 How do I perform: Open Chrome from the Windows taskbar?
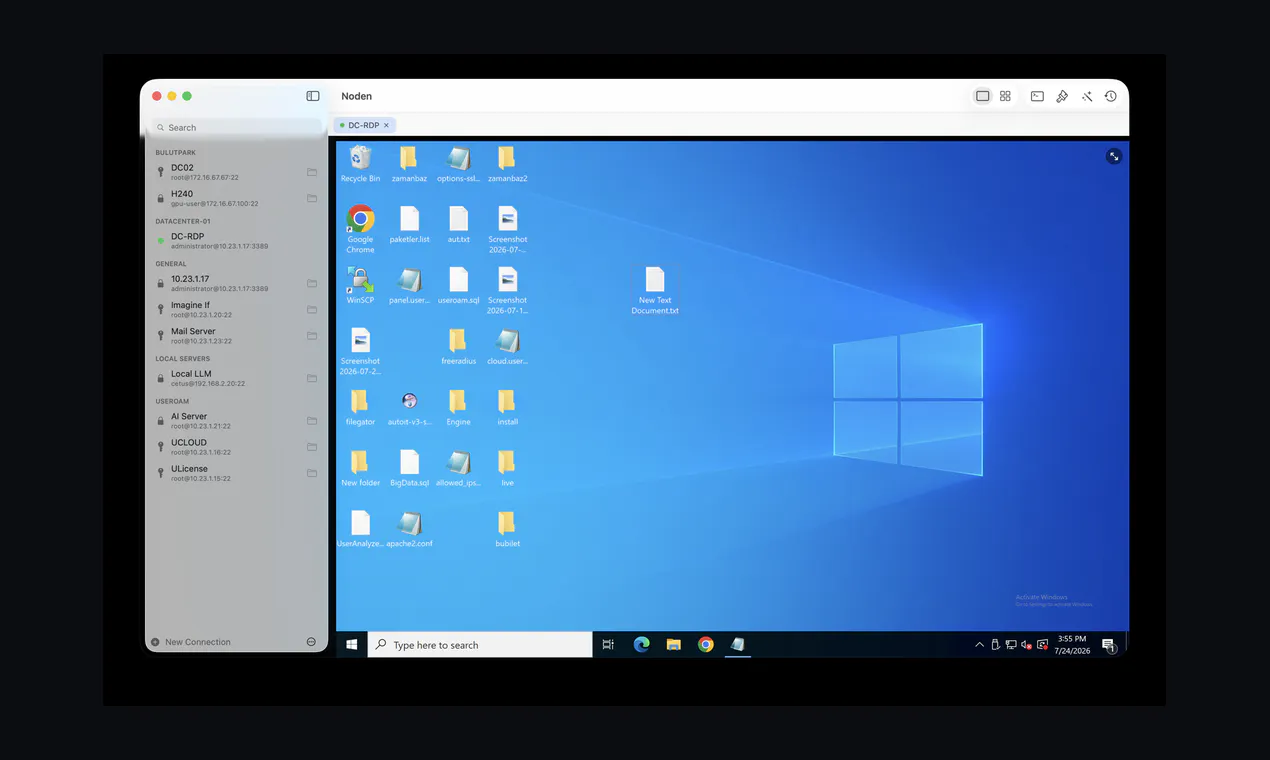tap(705, 645)
